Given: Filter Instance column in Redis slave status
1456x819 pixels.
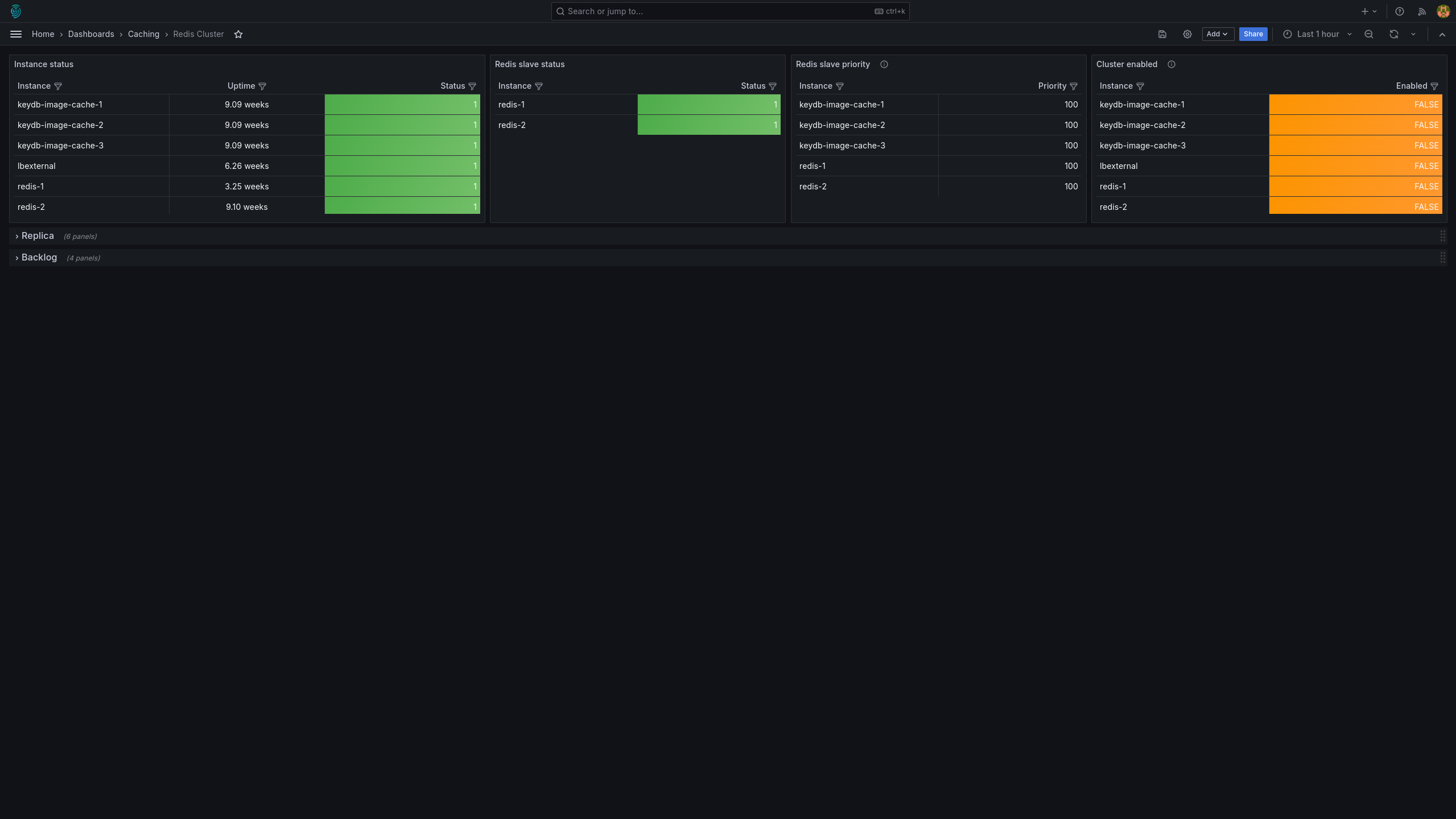Looking at the screenshot, I should 539,86.
